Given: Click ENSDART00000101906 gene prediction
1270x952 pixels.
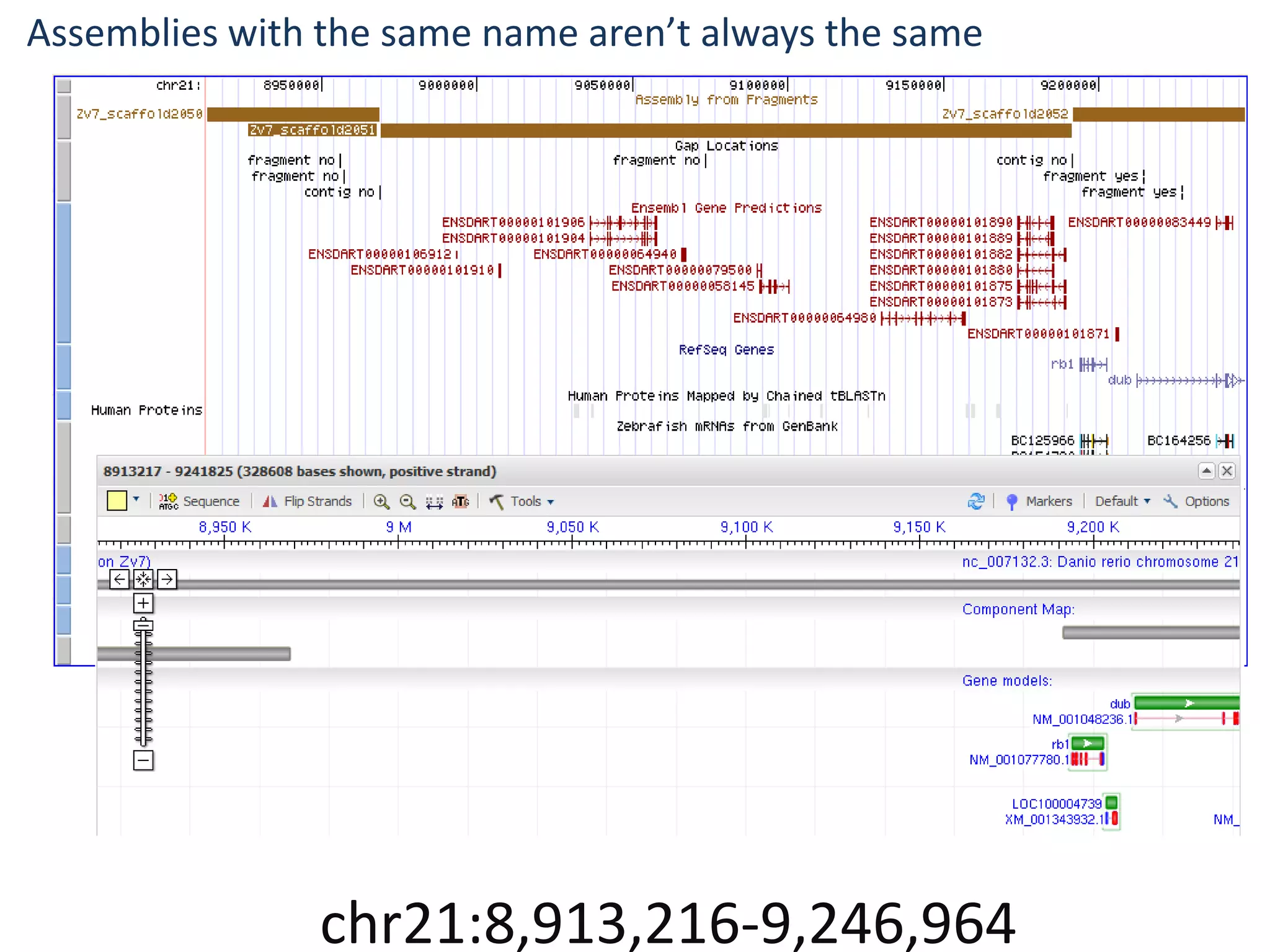Looking at the screenshot, I should point(549,223).
